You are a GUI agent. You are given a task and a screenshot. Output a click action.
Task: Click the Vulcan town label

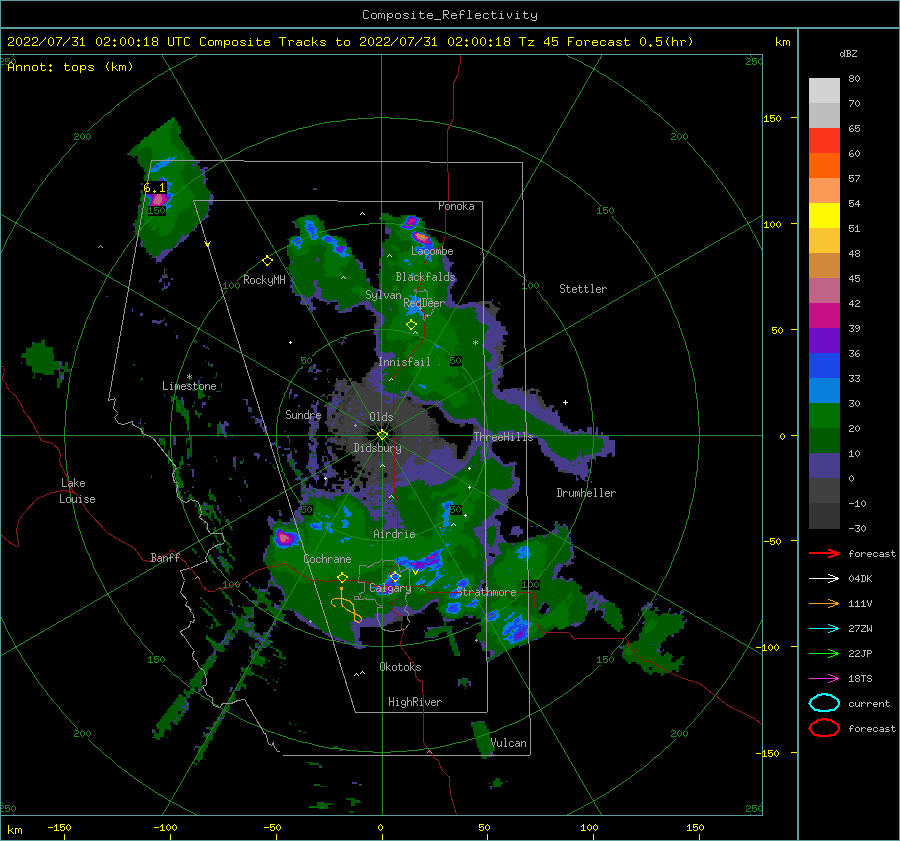point(509,743)
